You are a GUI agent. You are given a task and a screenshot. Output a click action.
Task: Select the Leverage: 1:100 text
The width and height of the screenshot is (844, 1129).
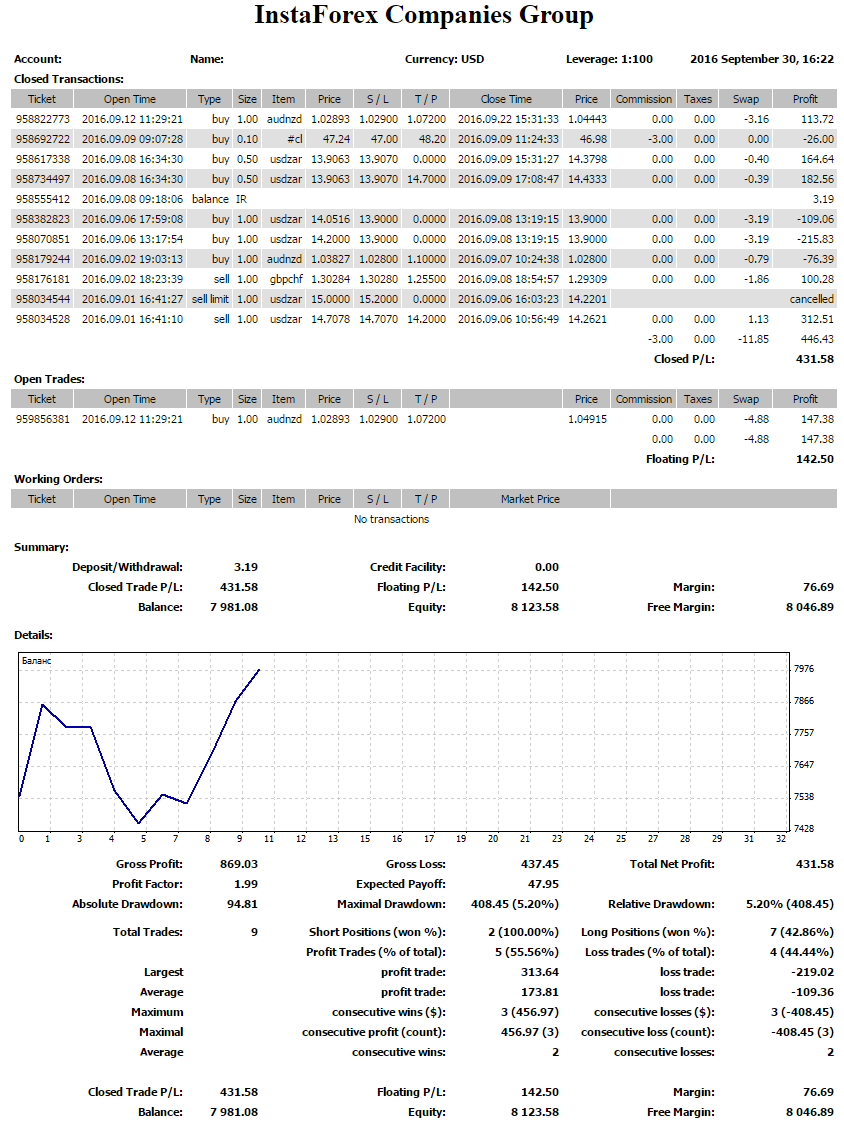point(609,59)
